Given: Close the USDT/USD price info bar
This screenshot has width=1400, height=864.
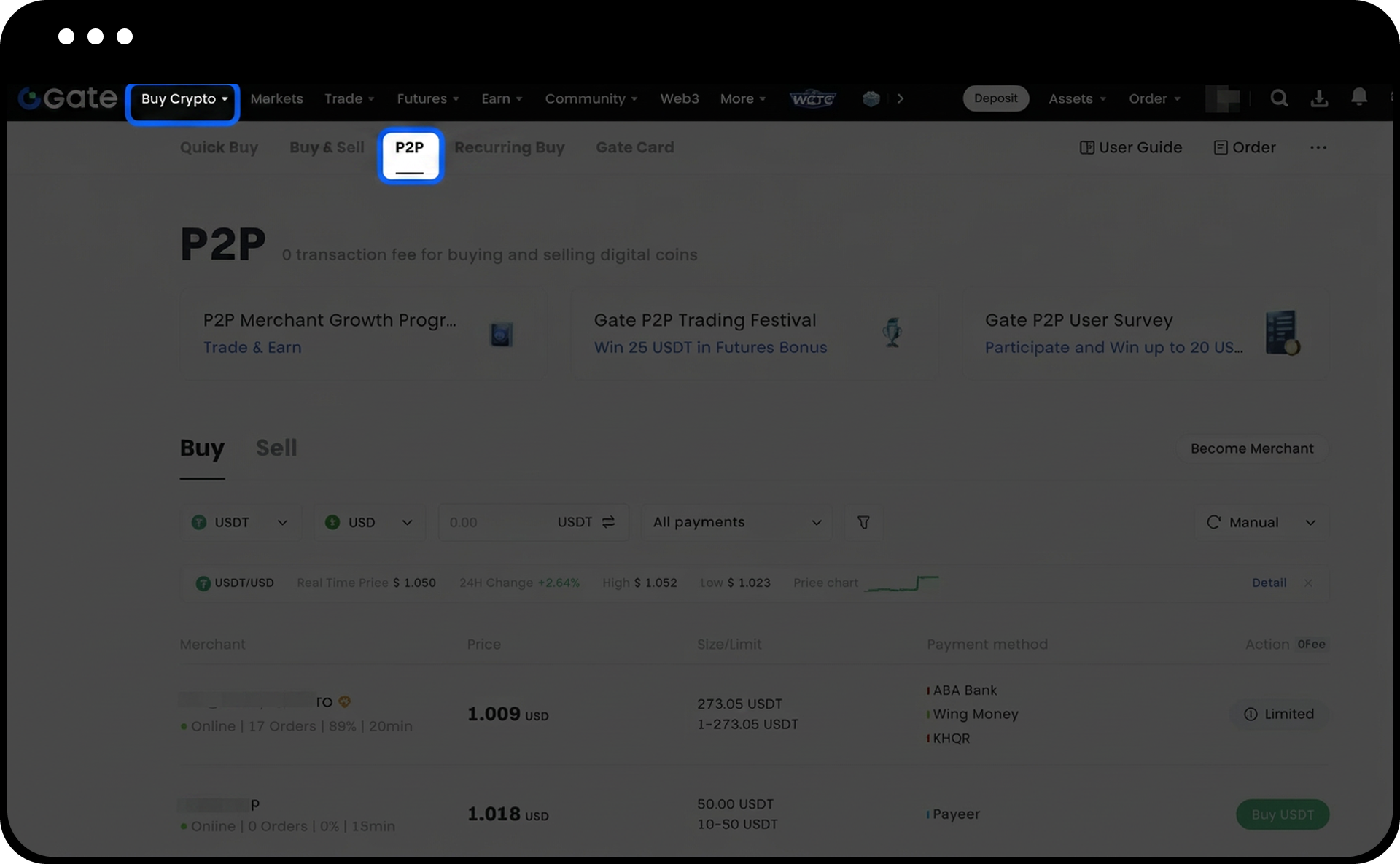Looking at the screenshot, I should point(1308,583).
